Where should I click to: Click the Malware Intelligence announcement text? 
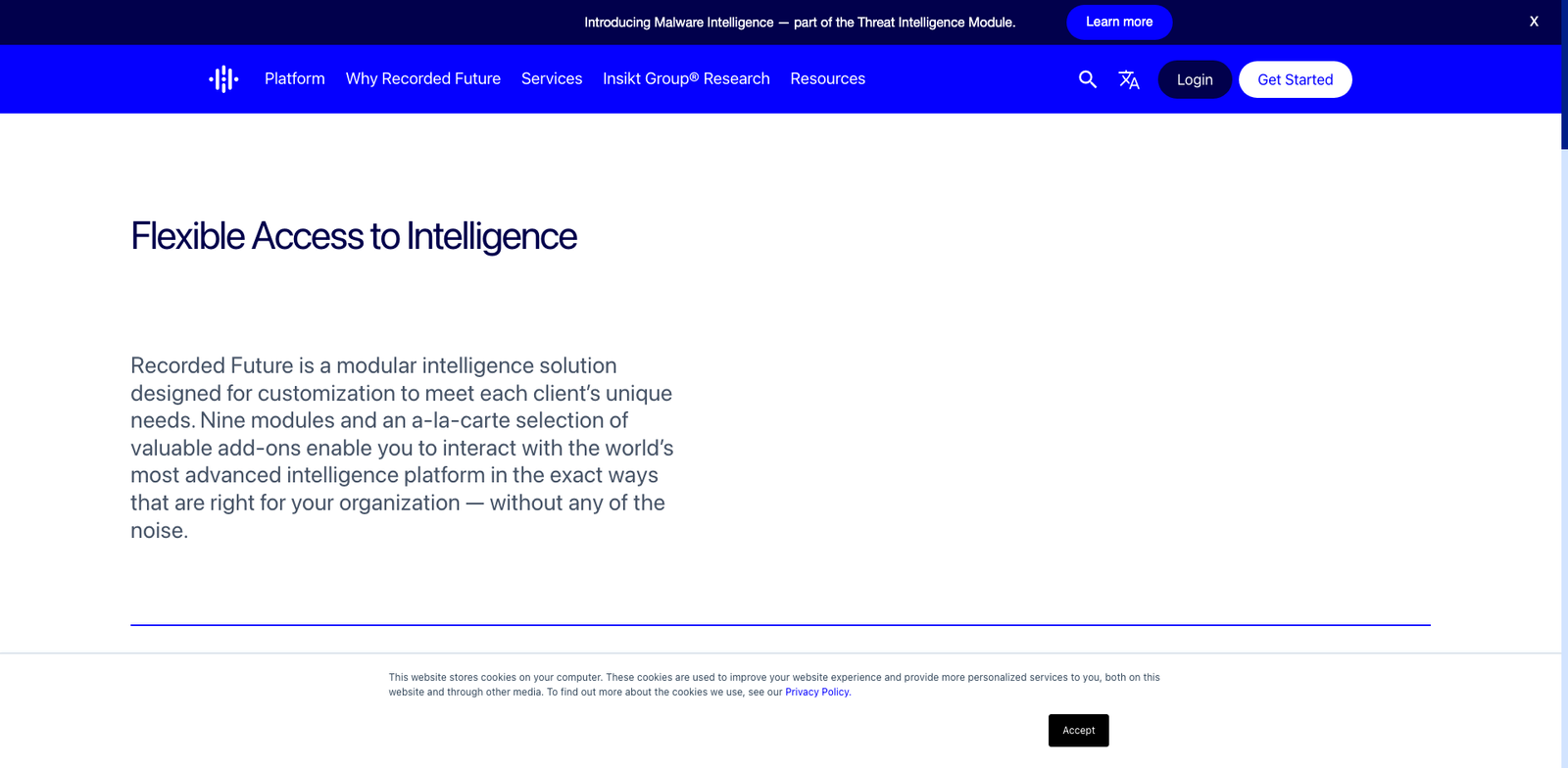coord(800,22)
